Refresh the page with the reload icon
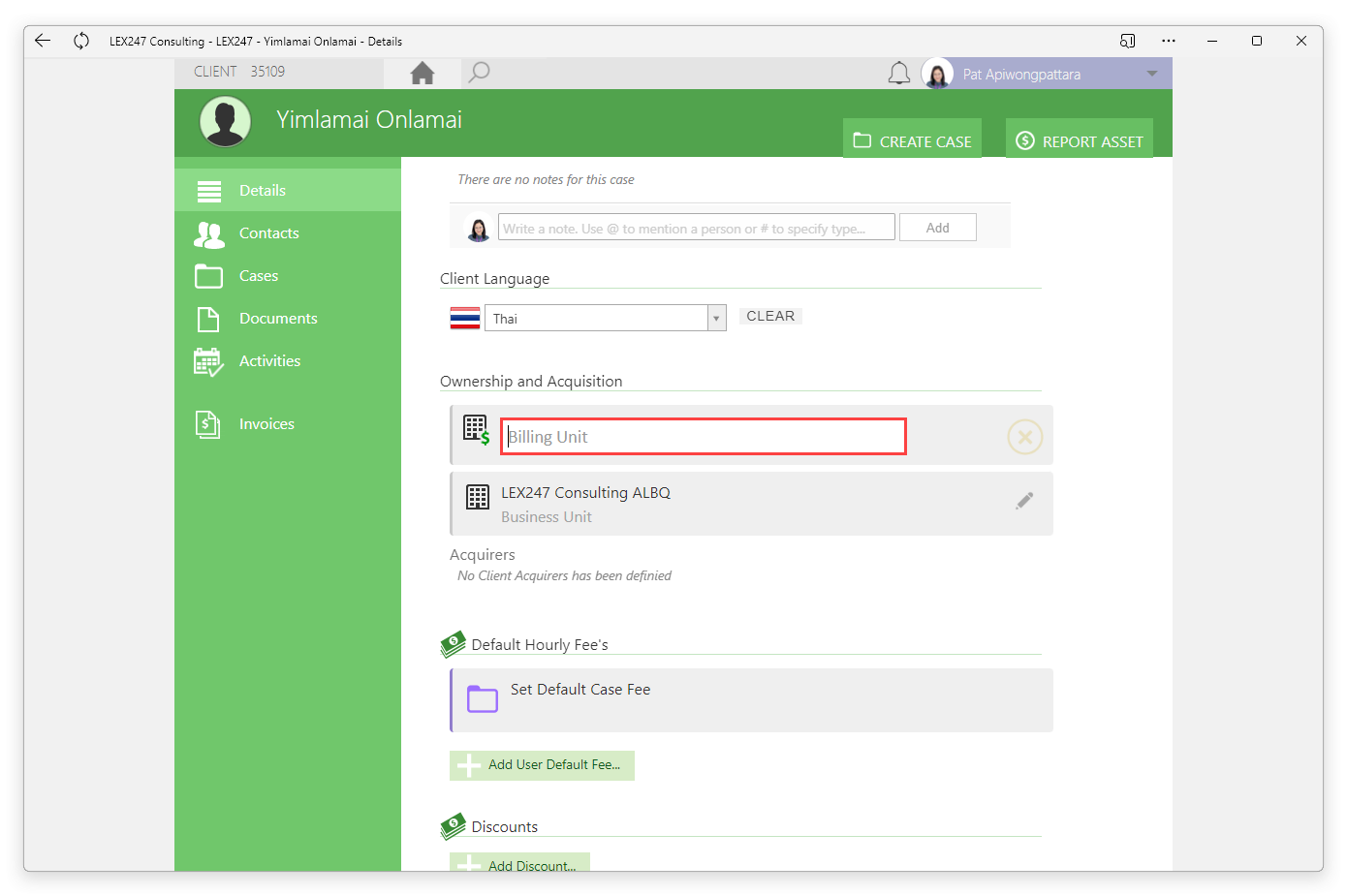 pos(81,41)
